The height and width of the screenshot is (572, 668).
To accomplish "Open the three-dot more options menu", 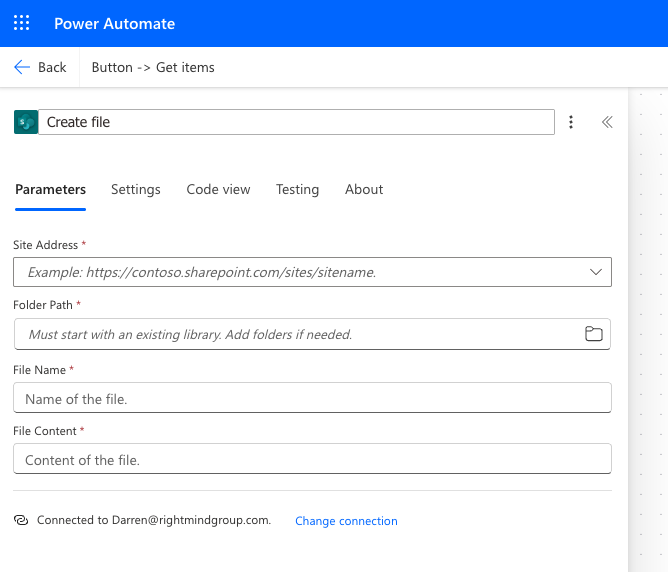I will (571, 122).
